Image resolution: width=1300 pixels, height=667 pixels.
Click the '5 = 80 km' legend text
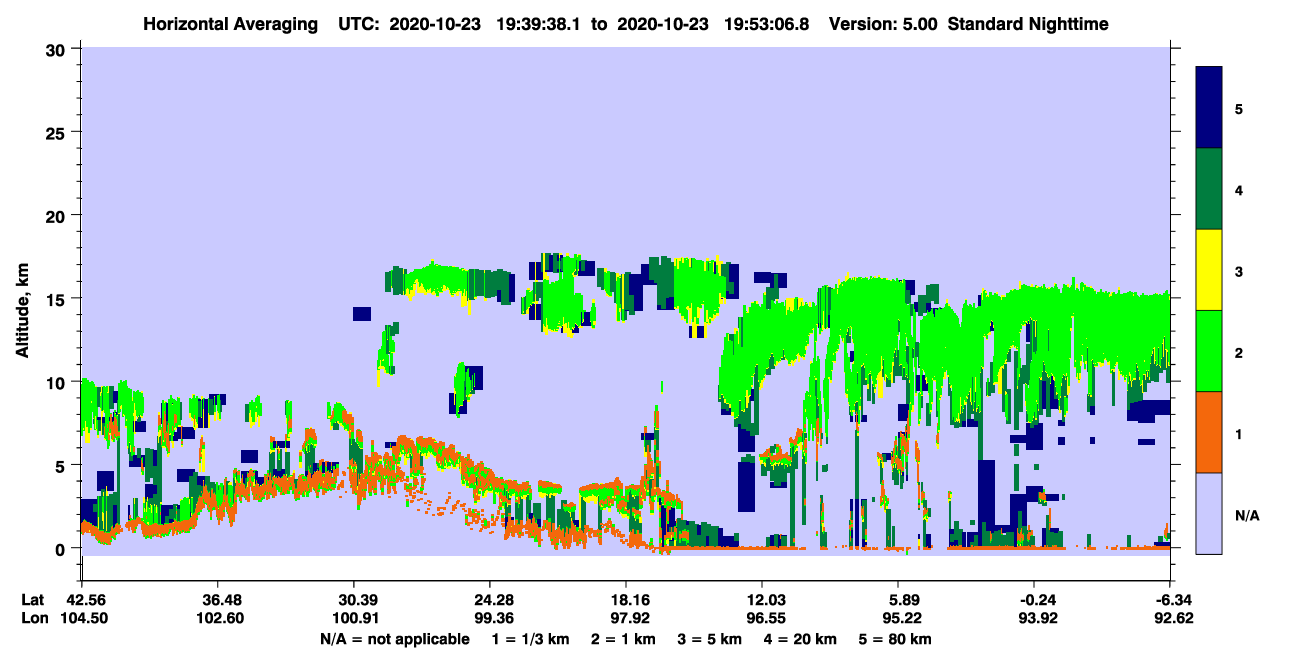coord(895,639)
